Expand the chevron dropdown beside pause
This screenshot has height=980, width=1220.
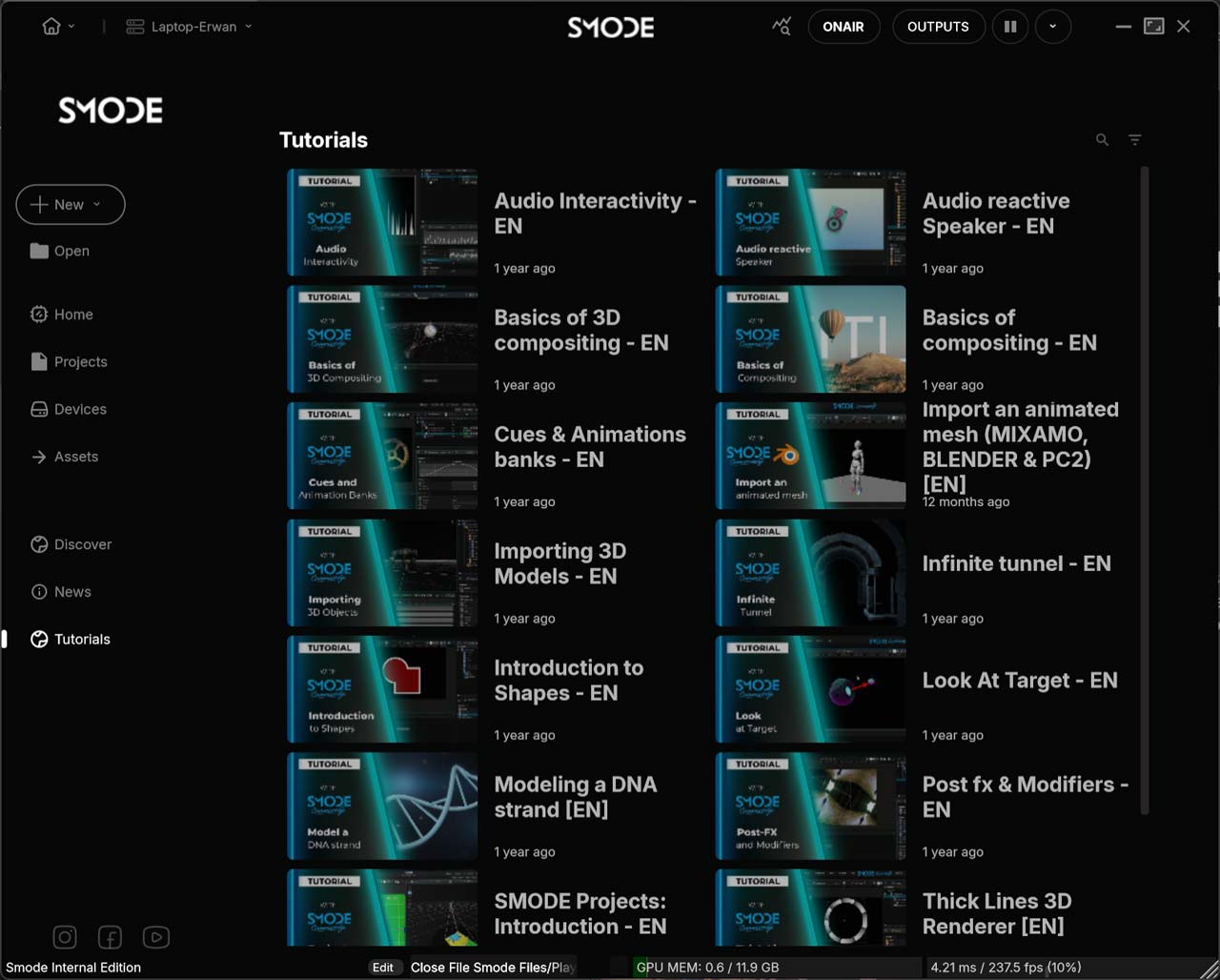(1052, 27)
